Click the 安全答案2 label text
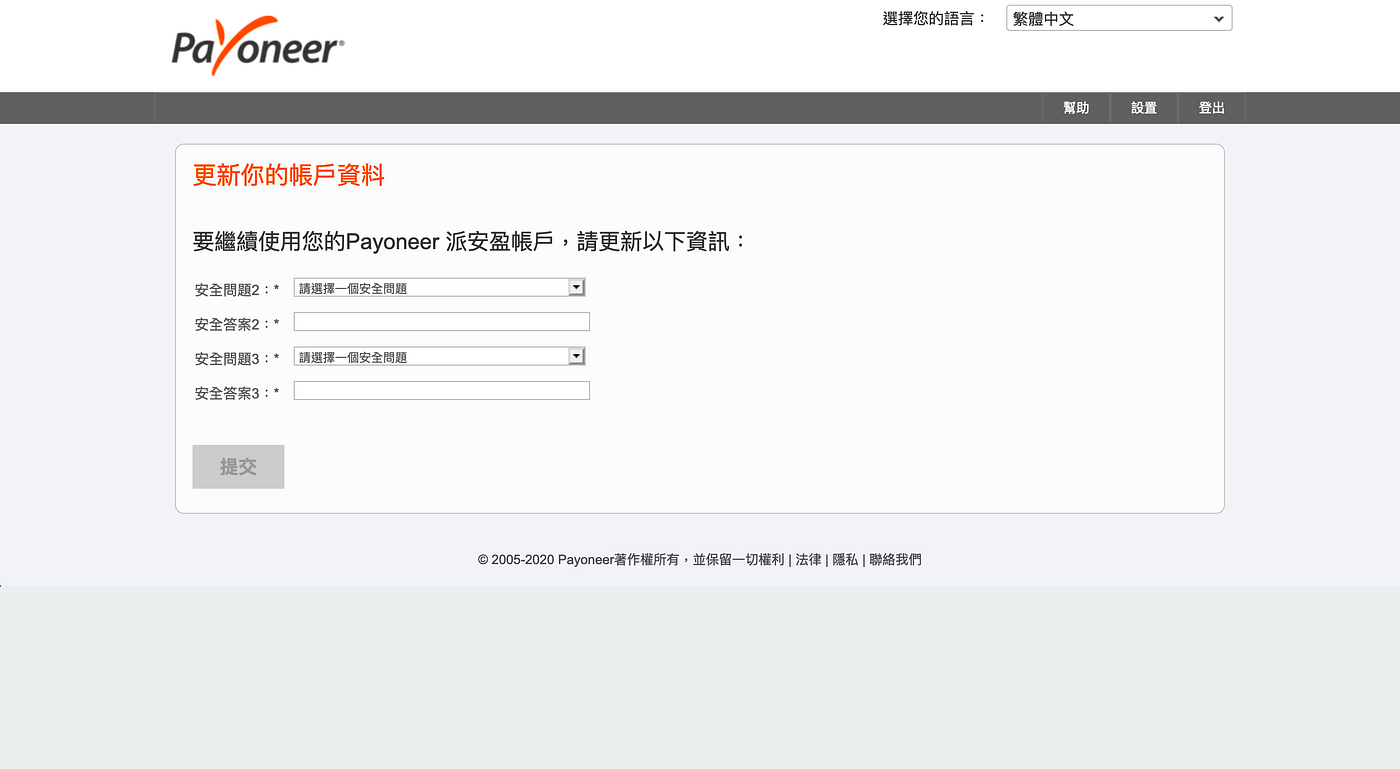The image size is (1400, 769). pyautogui.click(x=237, y=325)
